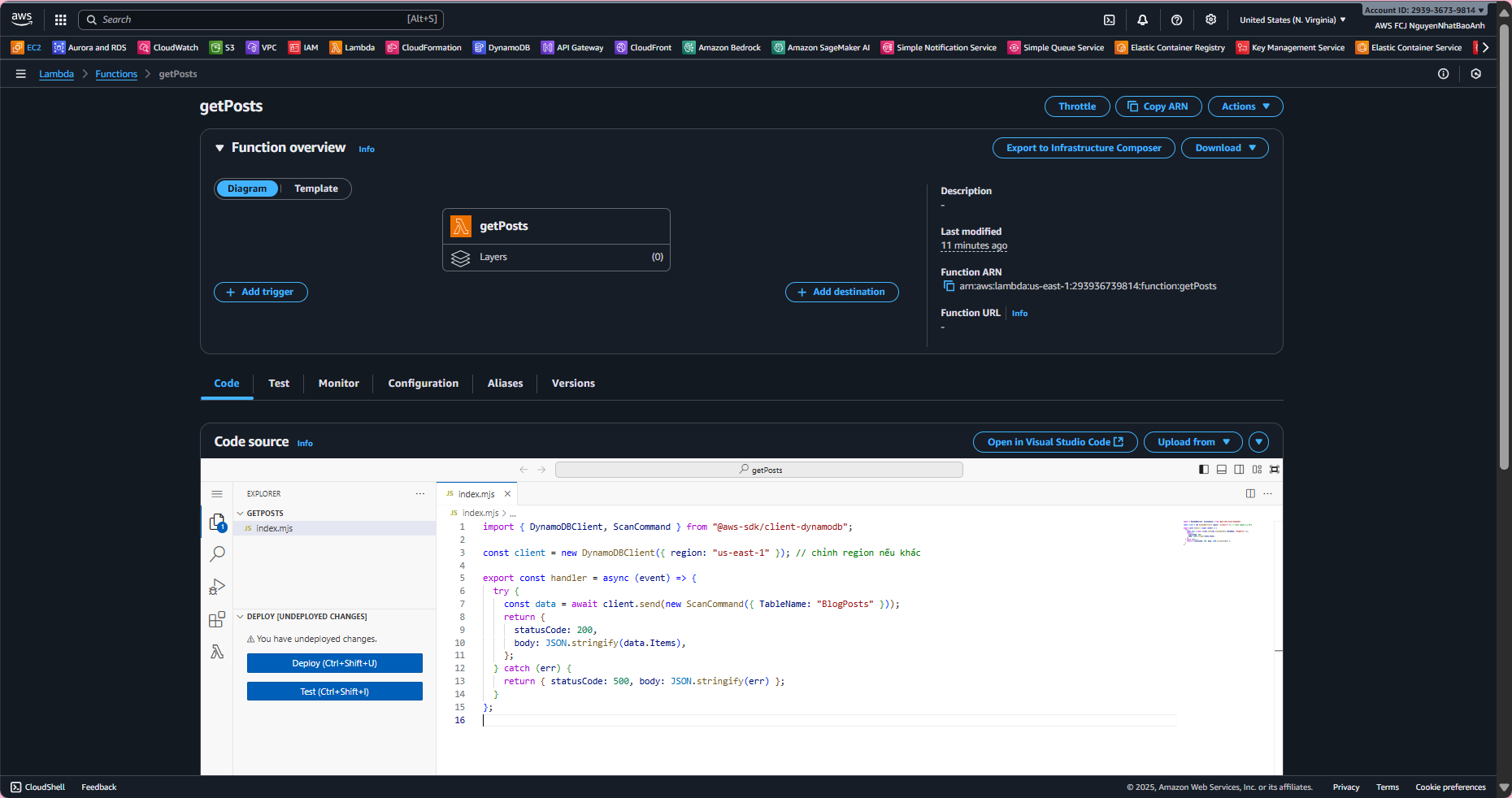Open the Run and Debug sidebar icon
Screen dimensions: 1512x798
tap(217, 587)
